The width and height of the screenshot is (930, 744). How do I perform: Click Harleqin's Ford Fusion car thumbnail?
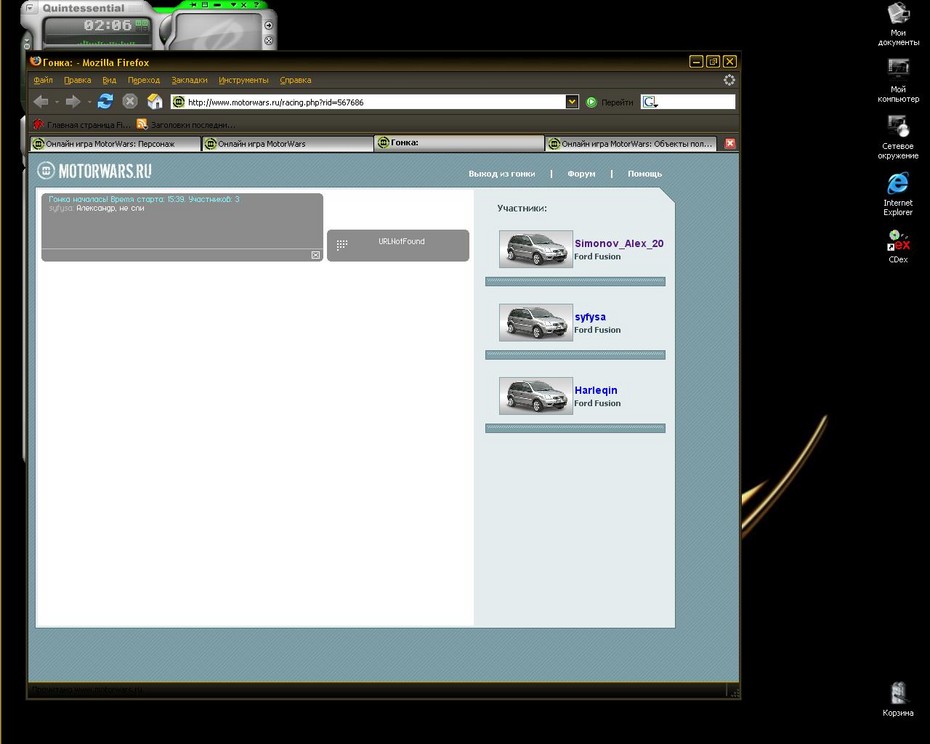point(536,396)
